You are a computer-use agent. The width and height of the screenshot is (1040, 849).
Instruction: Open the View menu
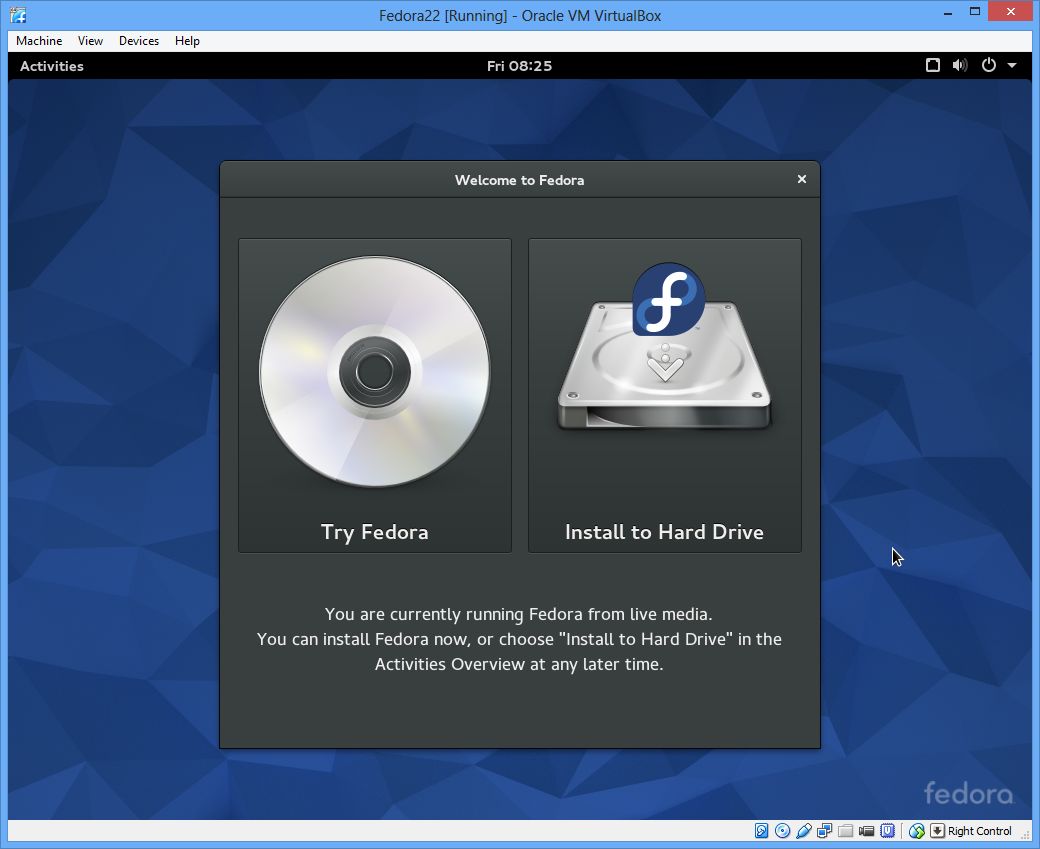90,41
